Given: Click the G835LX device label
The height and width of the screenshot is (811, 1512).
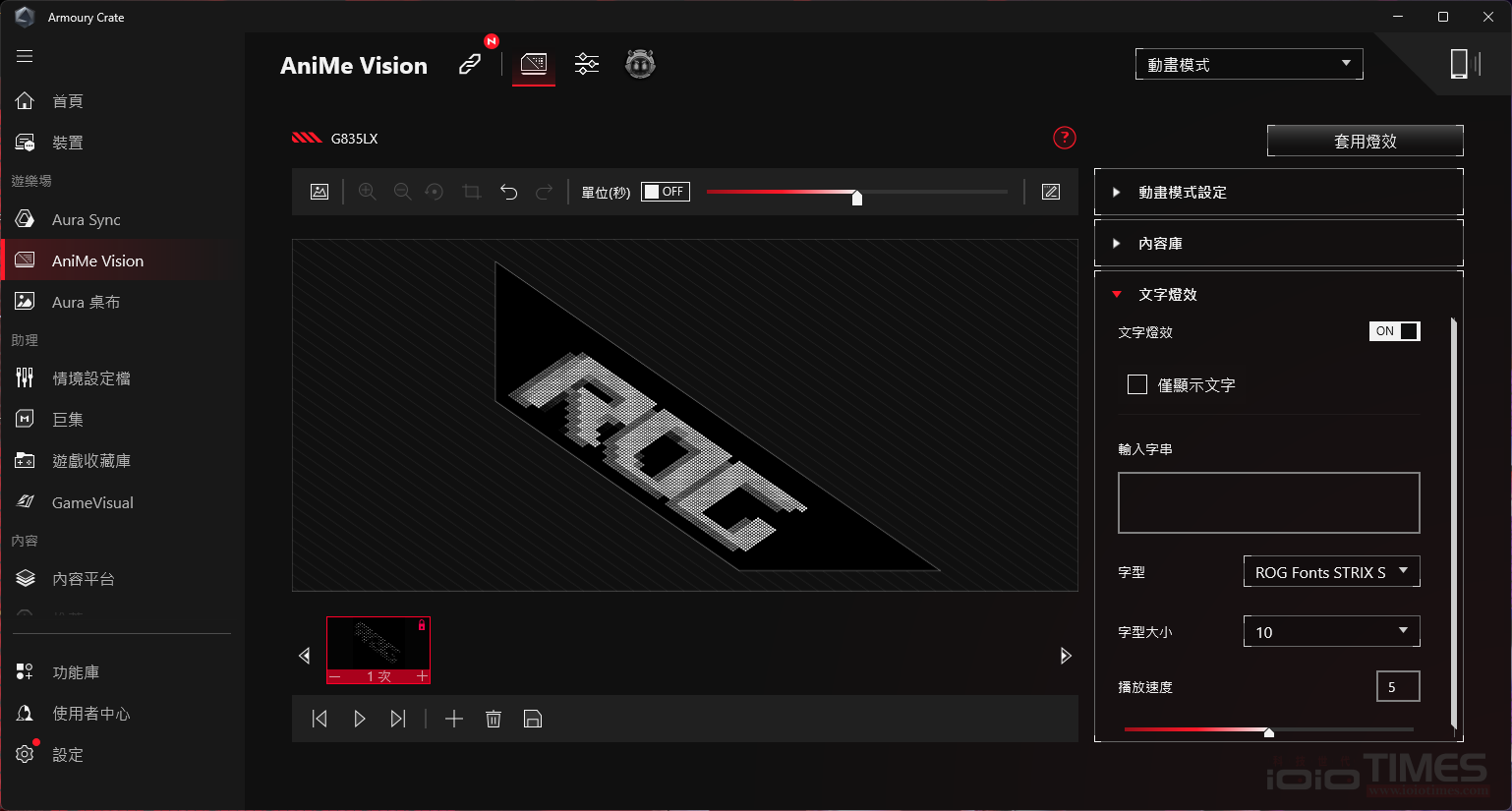Looking at the screenshot, I should pos(354,139).
